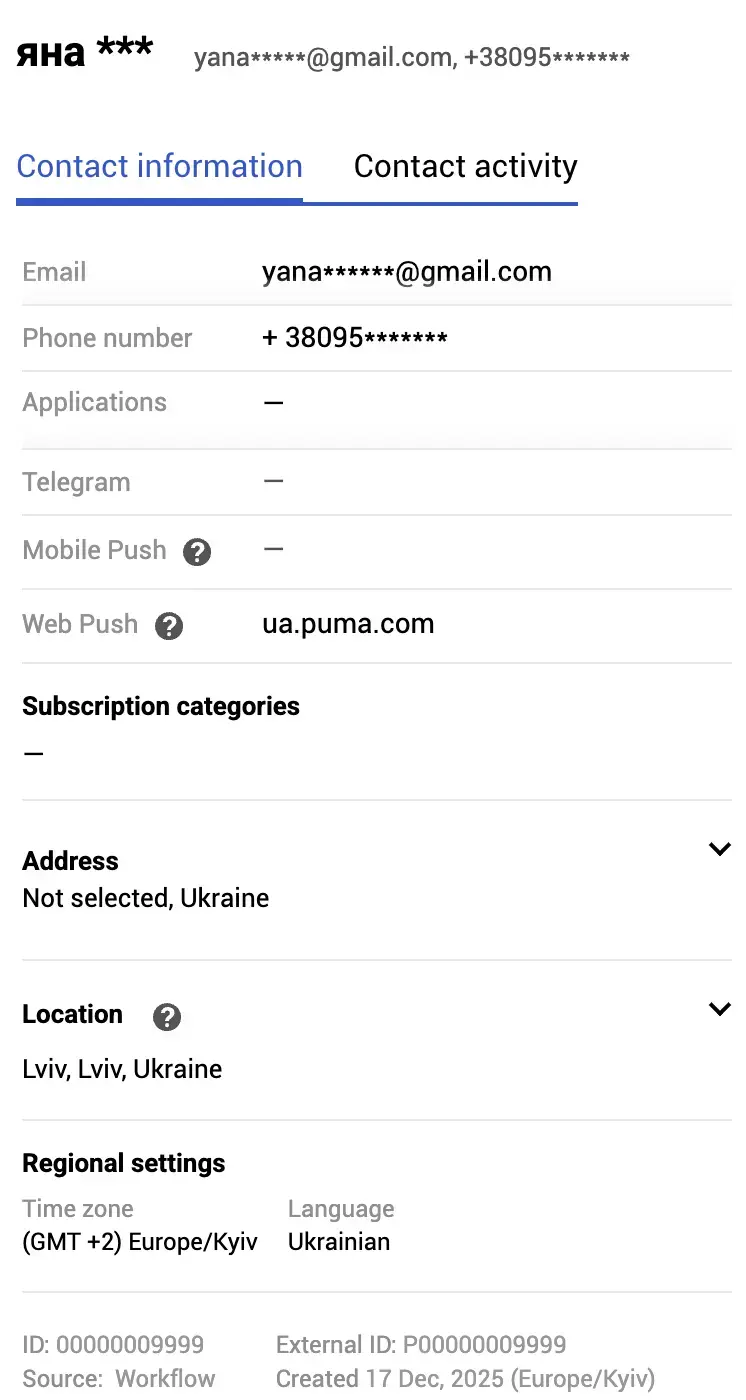Open the Language setting Ukrainian
The image size is (746, 1400).
tap(341, 1241)
